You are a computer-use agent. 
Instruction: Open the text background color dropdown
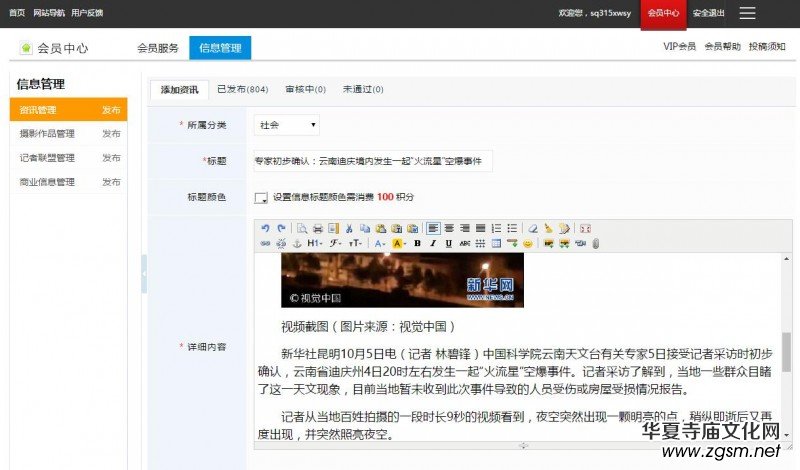click(x=399, y=243)
